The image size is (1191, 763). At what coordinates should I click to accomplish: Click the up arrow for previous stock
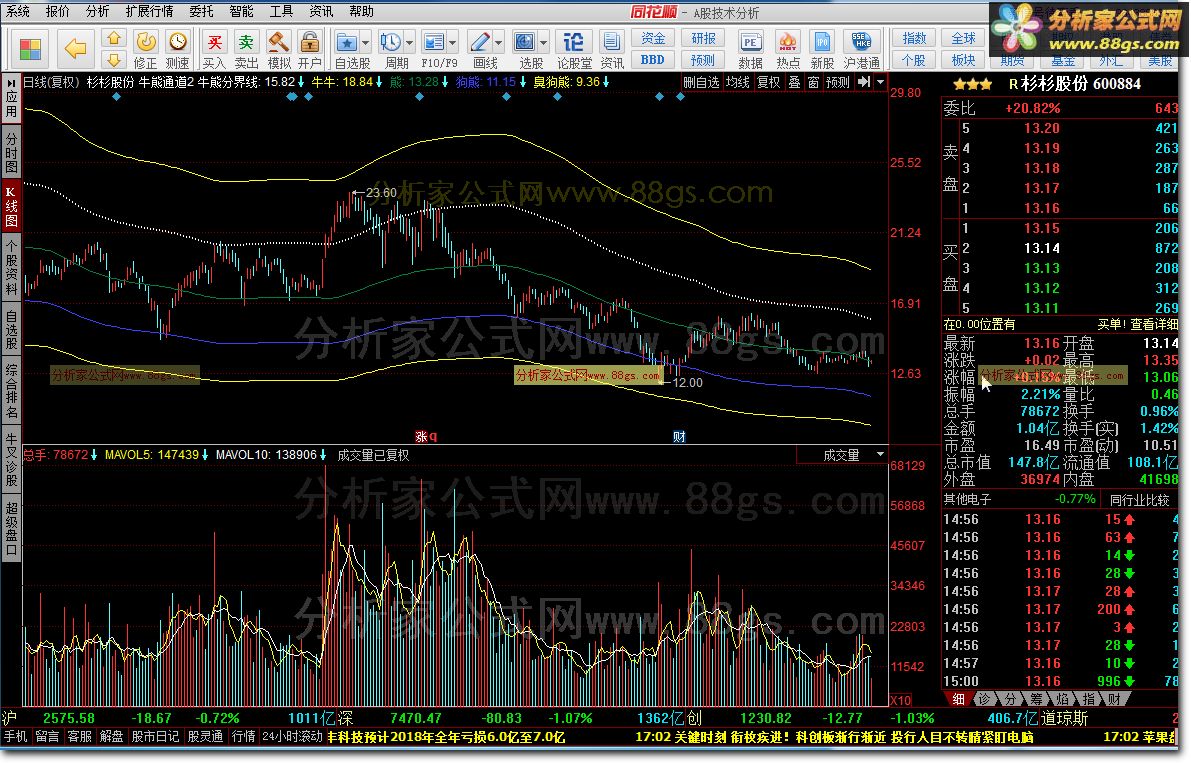(x=113, y=39)
